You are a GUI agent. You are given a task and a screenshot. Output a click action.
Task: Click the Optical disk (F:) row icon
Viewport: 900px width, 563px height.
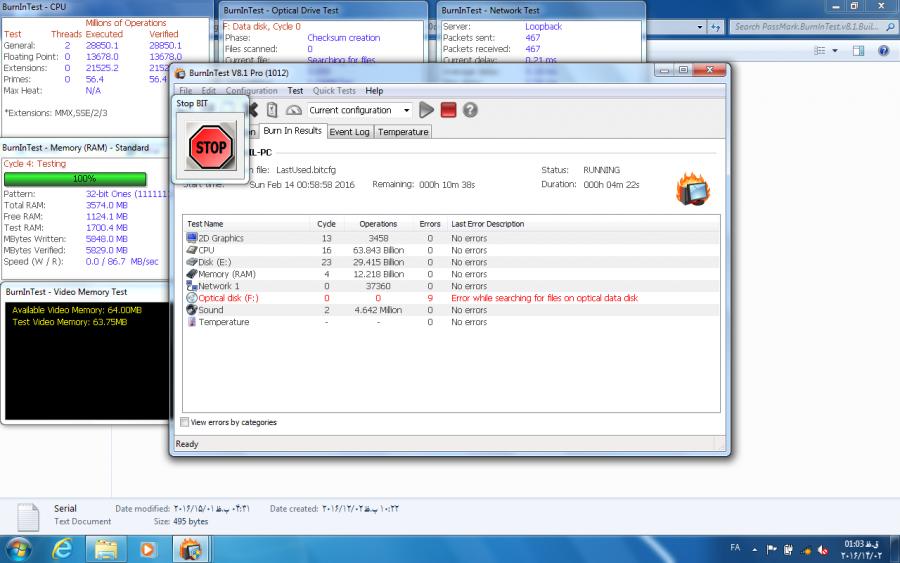click(x=192, y=298)
